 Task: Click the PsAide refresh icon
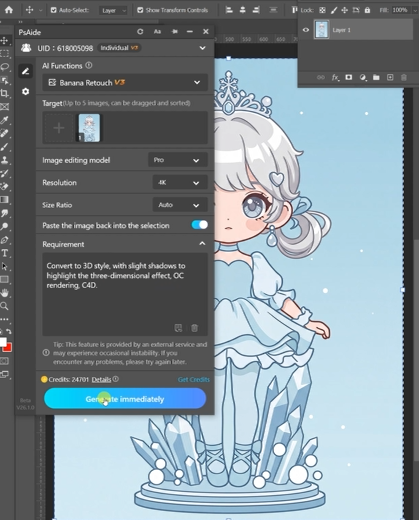point(140,32)
